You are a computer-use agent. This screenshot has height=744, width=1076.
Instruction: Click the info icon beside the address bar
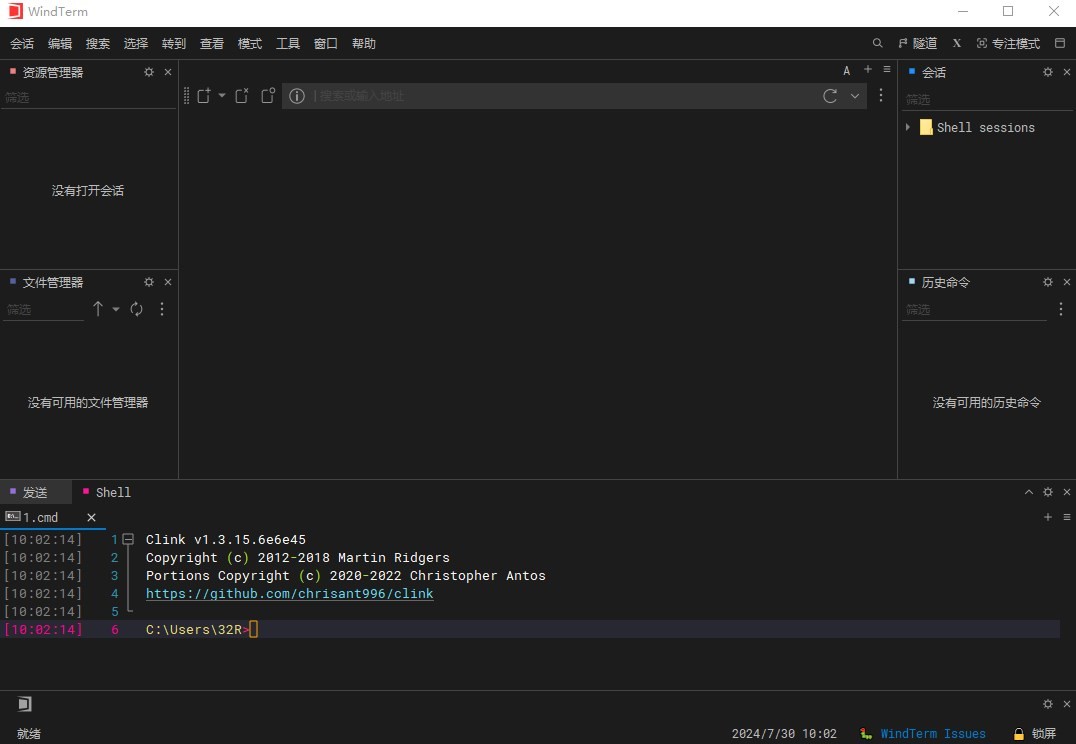(297, 96)
